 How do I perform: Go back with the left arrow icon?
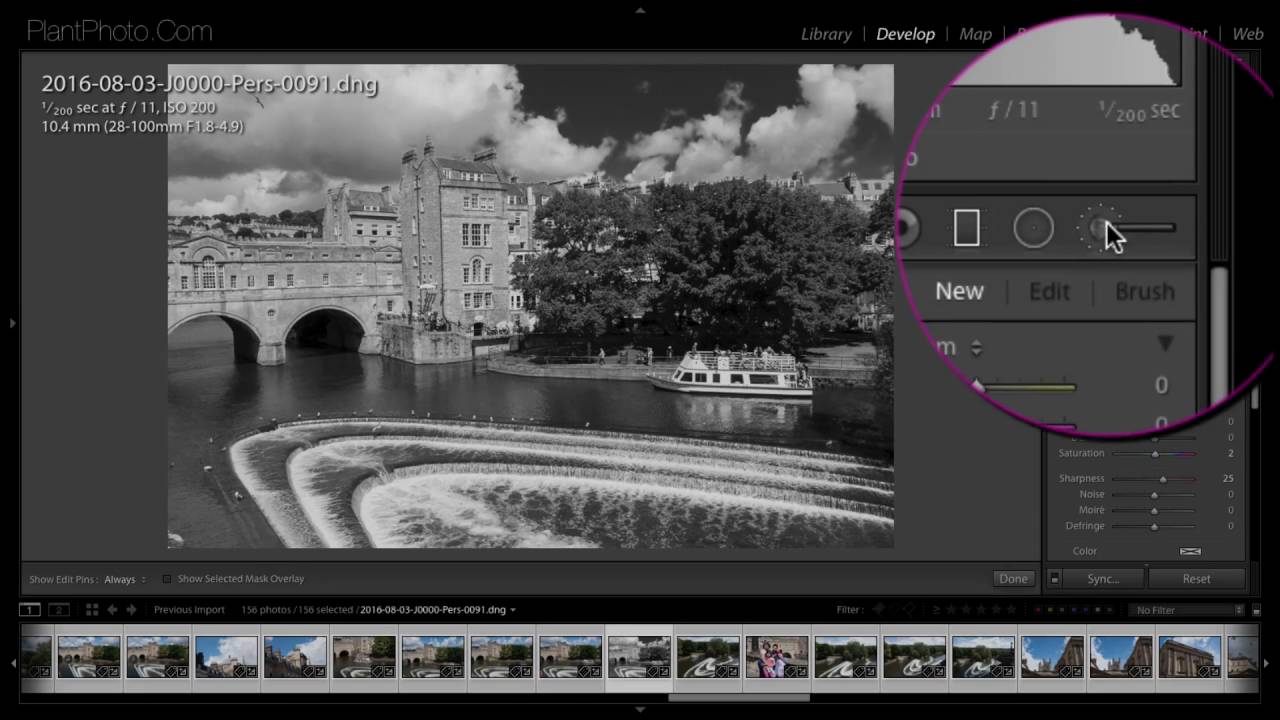point(112,609)
